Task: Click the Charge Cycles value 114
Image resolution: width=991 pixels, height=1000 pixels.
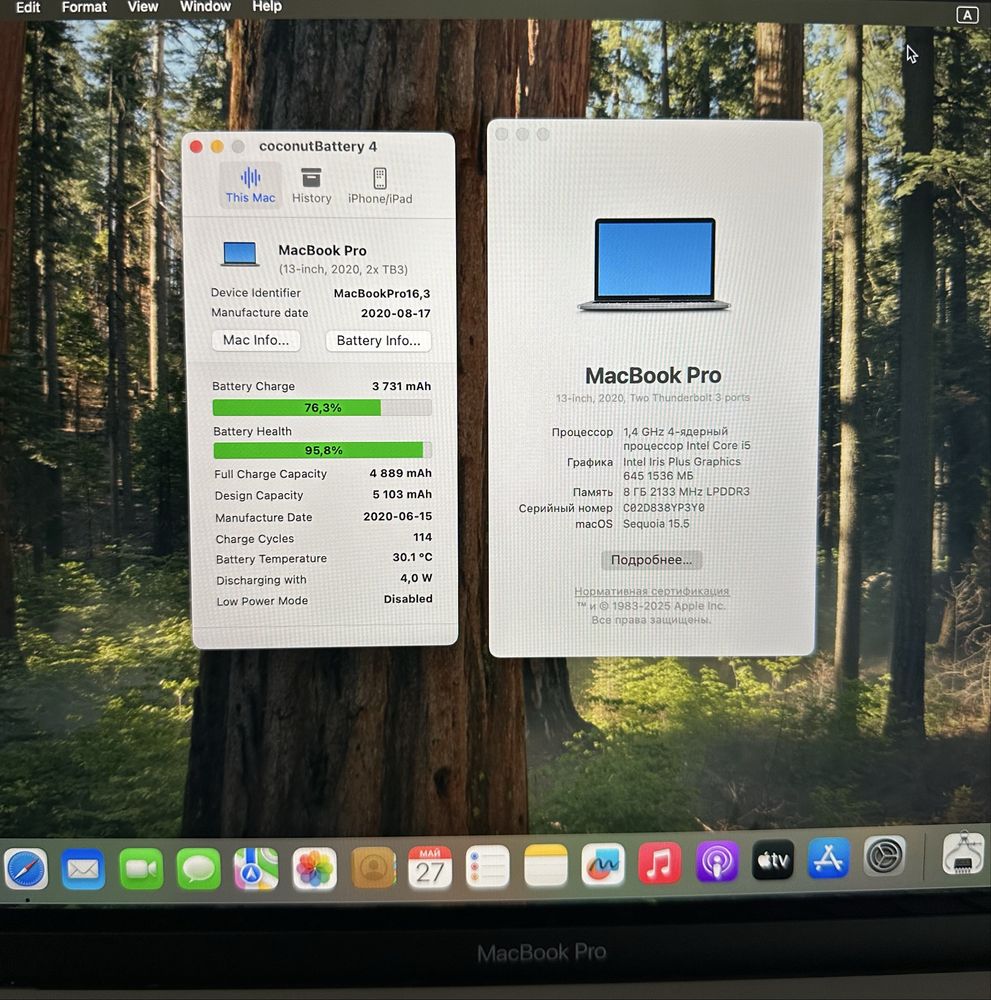Action: 422,537
